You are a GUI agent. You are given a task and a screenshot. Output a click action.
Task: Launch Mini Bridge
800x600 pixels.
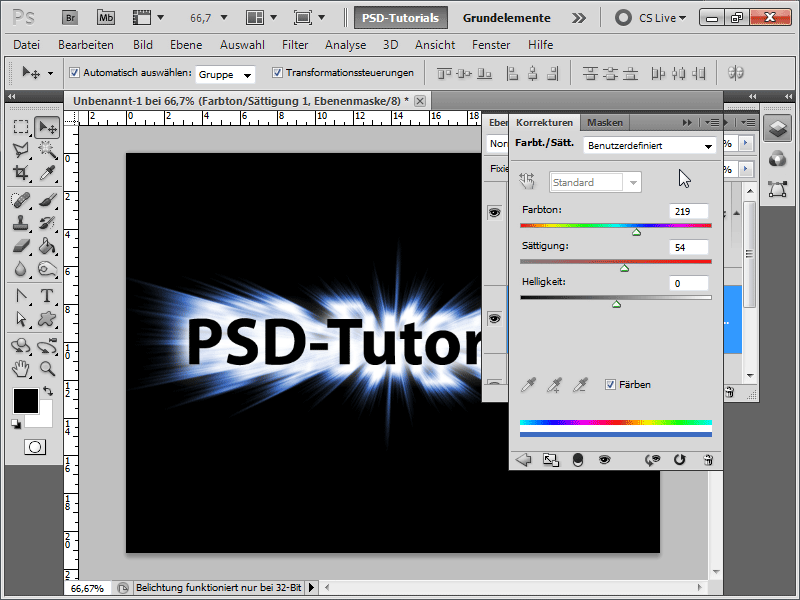[x=106, y=18]
